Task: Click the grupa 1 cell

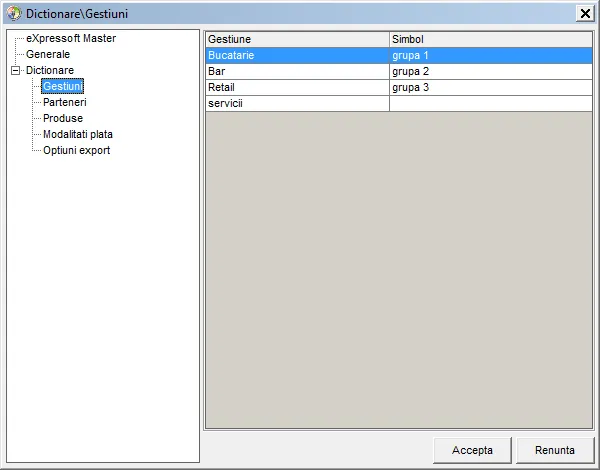Action: (x=491, y=55)
